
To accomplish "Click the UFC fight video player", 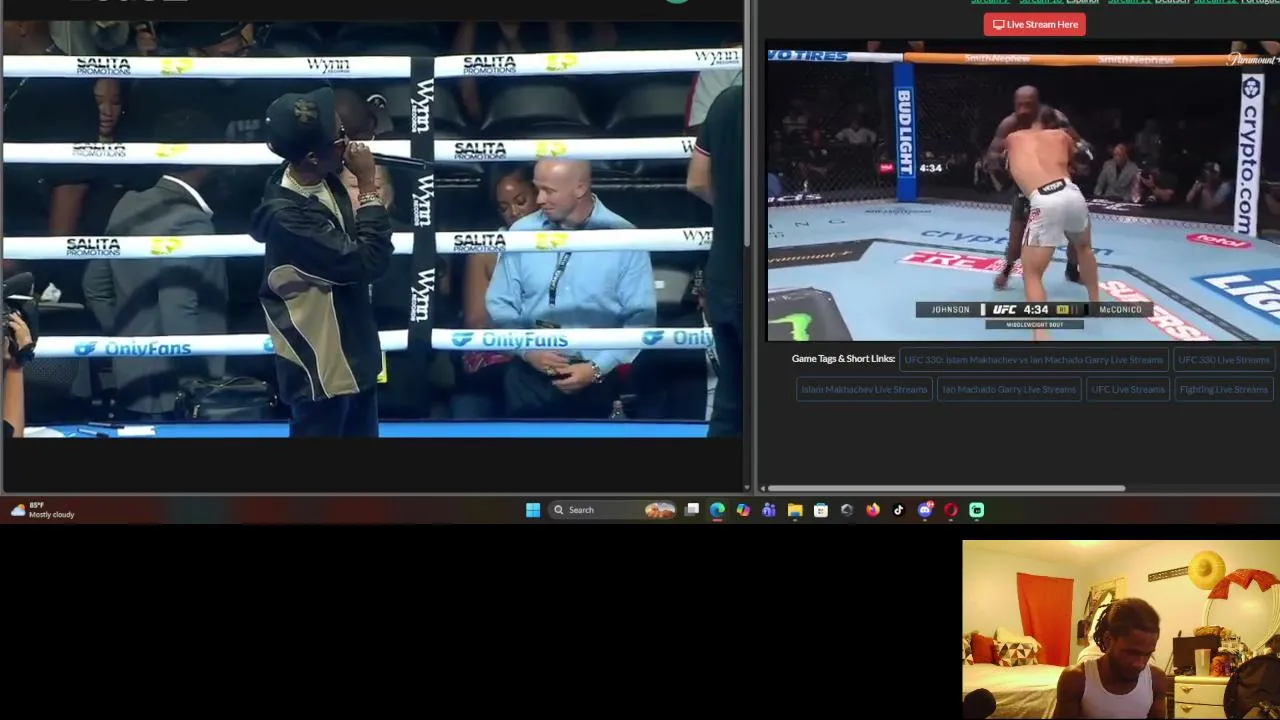I will [x=1023, y=191].
